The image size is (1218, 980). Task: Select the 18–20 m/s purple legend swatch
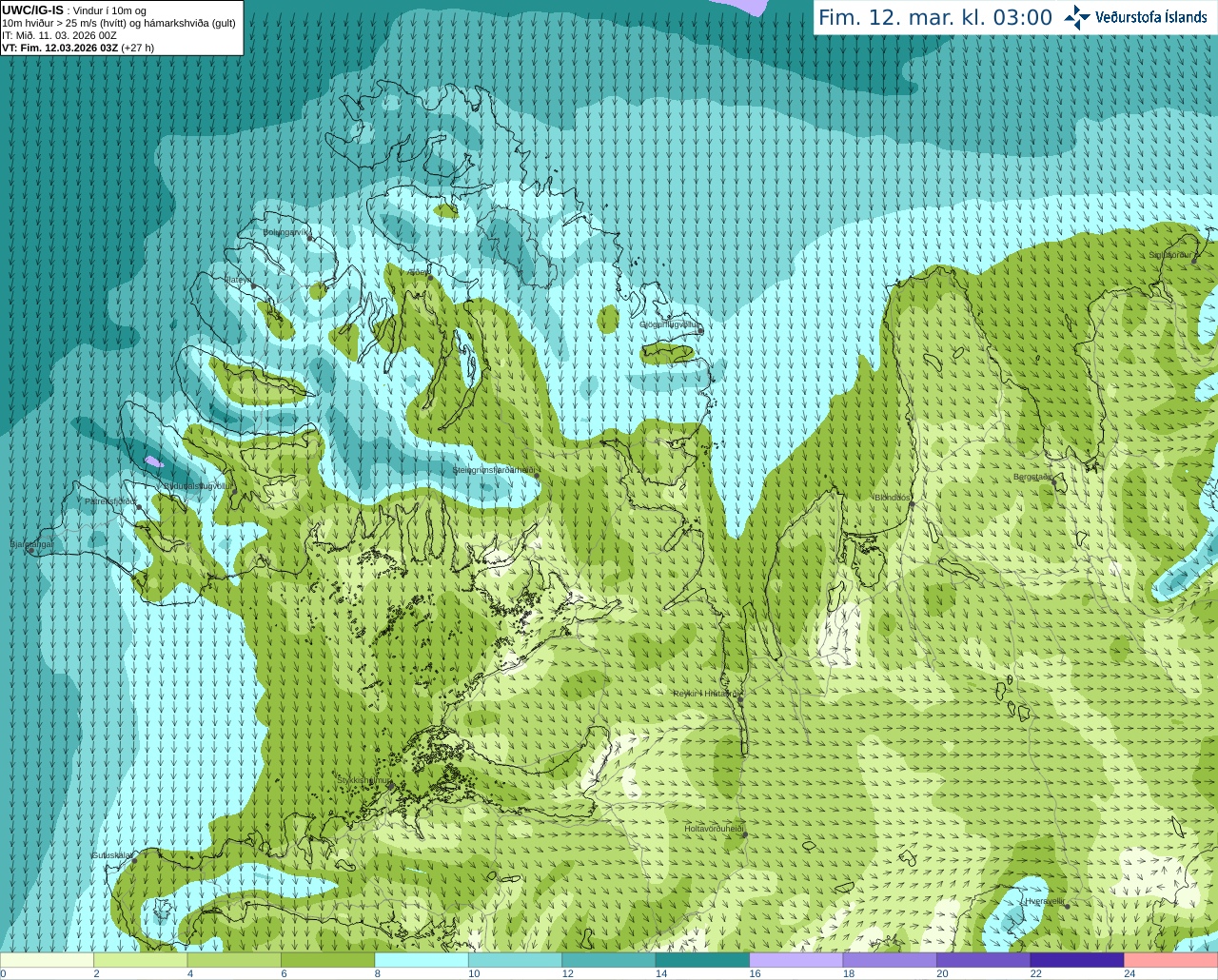pyautogui.click(x=890, y=959)
